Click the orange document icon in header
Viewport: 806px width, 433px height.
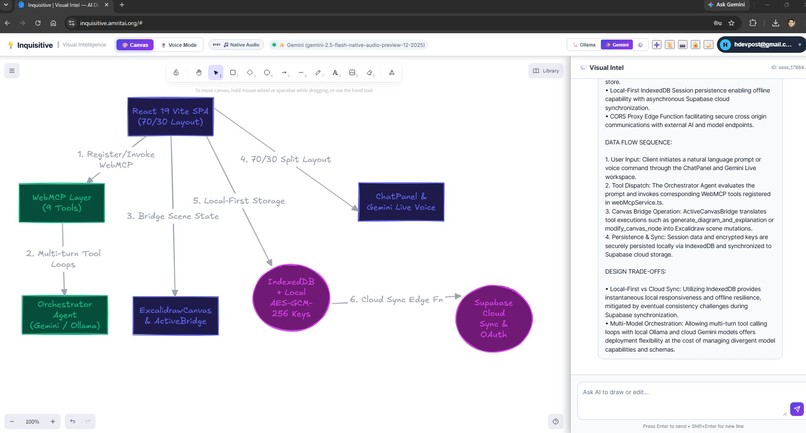(x=669, y=45)
